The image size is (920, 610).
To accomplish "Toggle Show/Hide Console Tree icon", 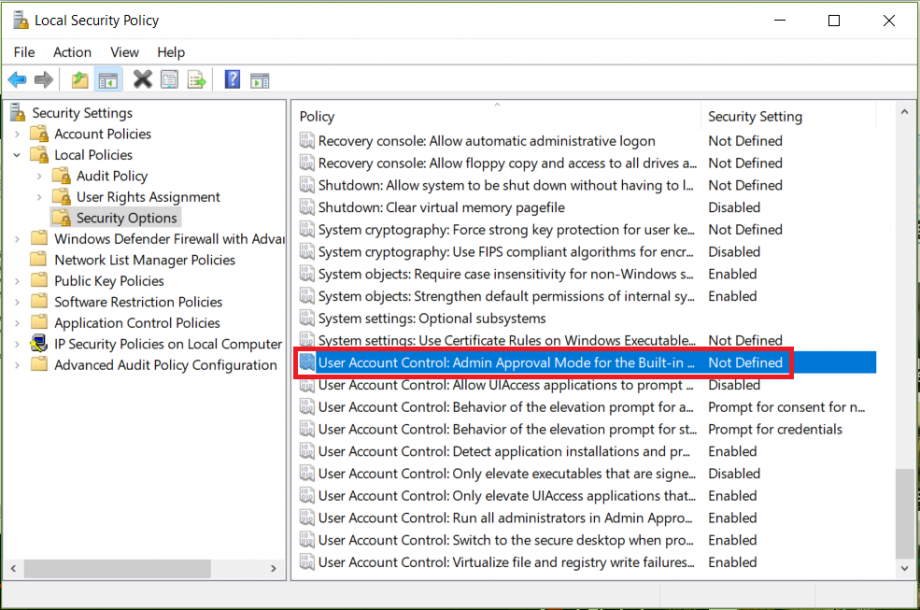I will click(x=107, y=80).
